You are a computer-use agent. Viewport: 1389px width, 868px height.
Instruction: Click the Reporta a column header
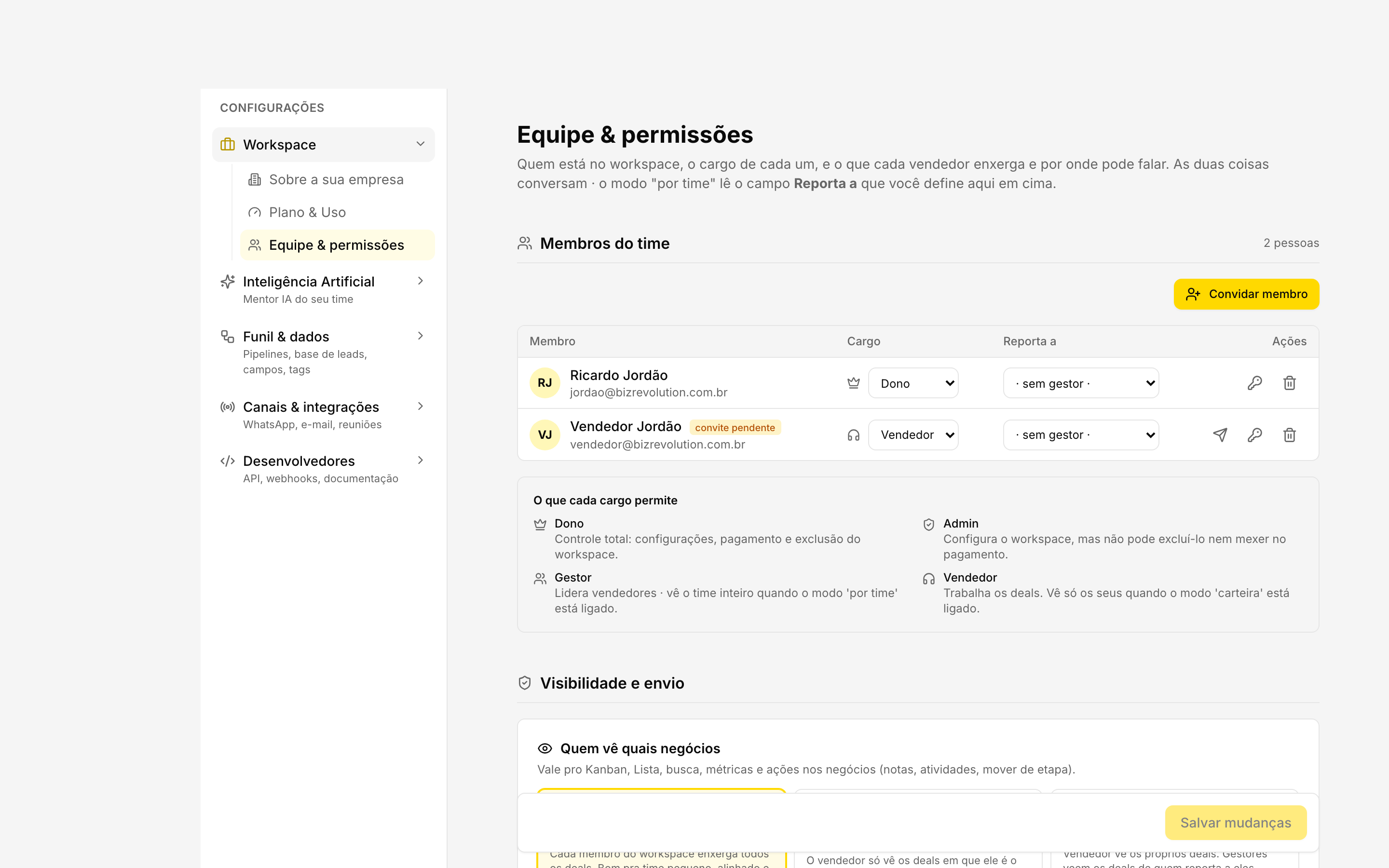tap(1029, 341)
